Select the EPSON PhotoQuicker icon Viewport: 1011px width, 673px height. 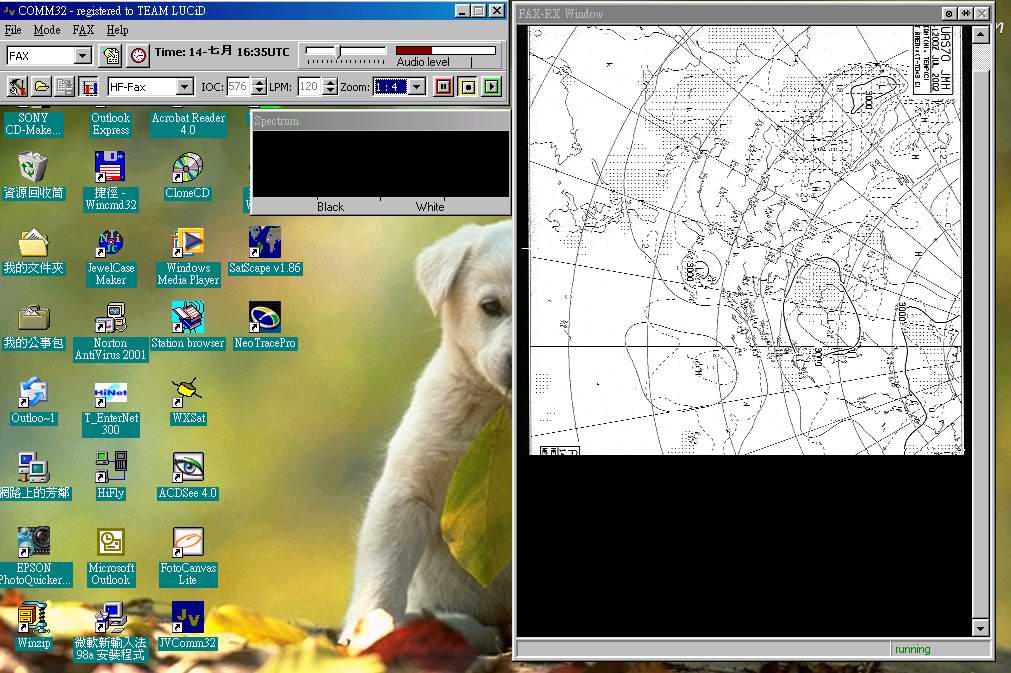(34, 556)
